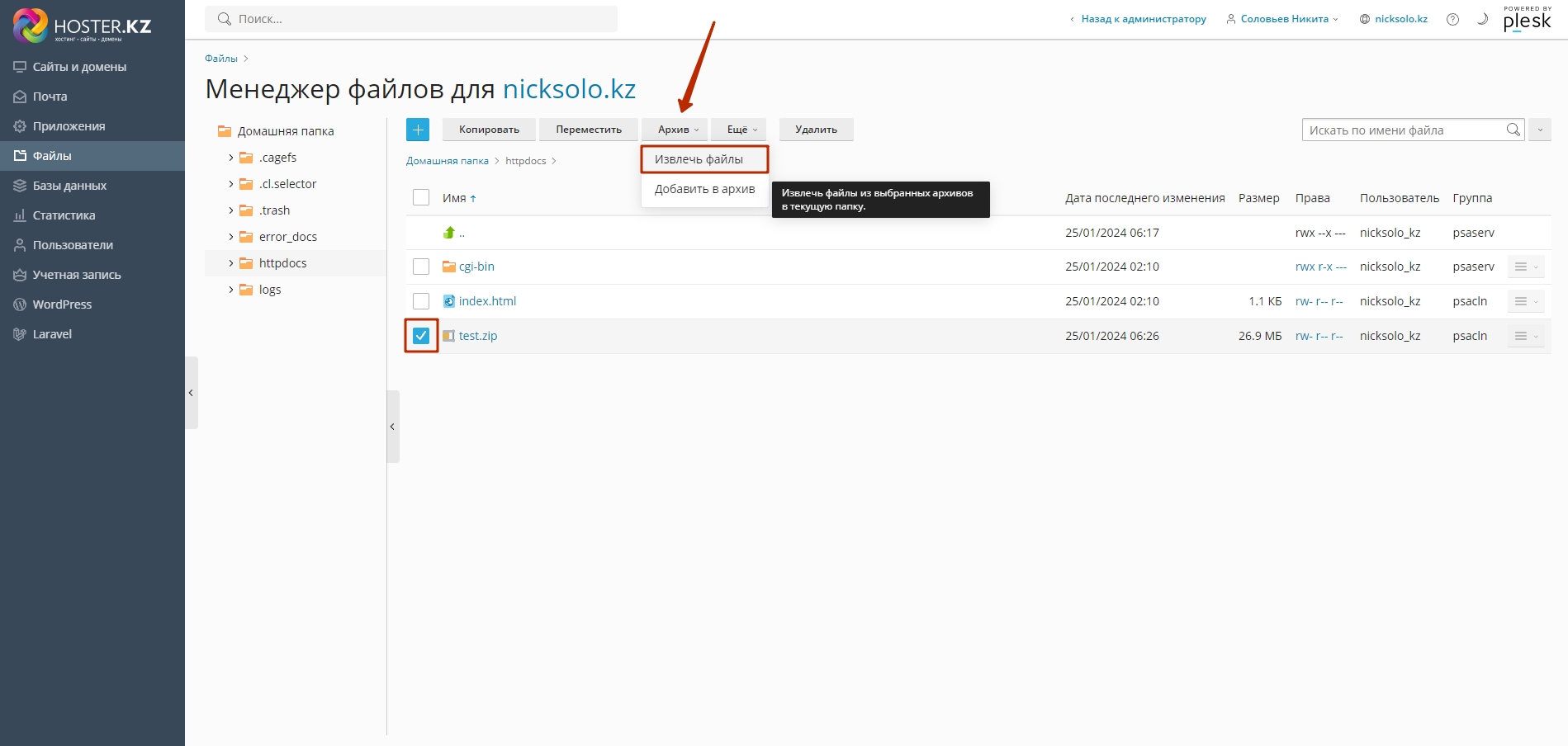This screenshot has width=1568, height=746.
Task: Click the blue plus add-file button
Action: pos(418,130)
